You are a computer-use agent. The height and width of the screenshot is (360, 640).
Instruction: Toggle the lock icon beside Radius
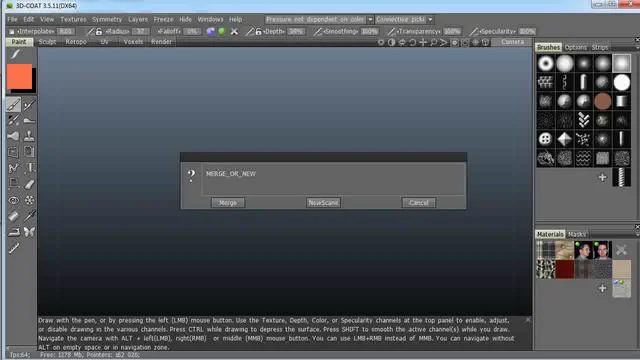98,31
